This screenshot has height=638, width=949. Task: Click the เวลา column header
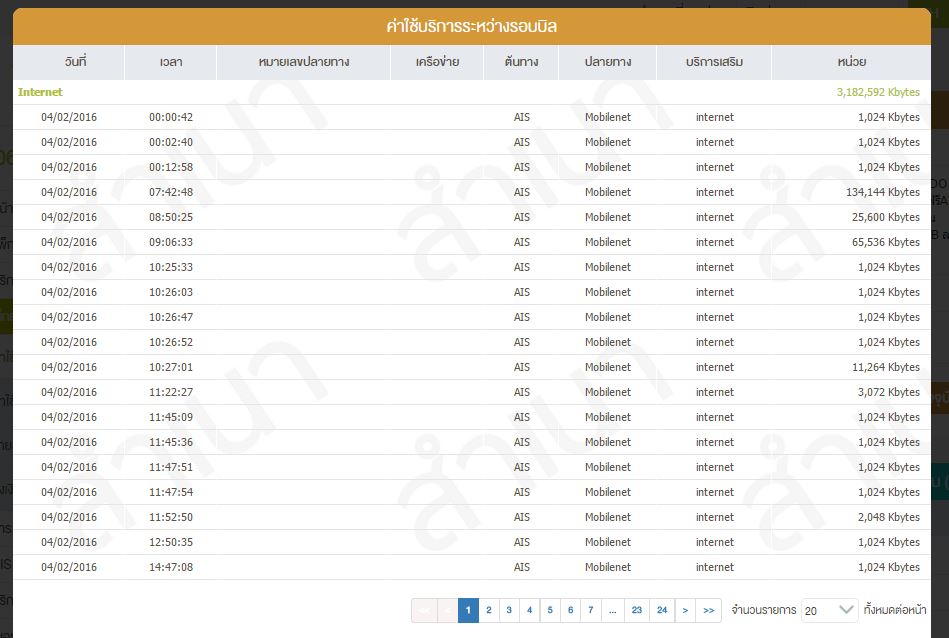[171, 62]
